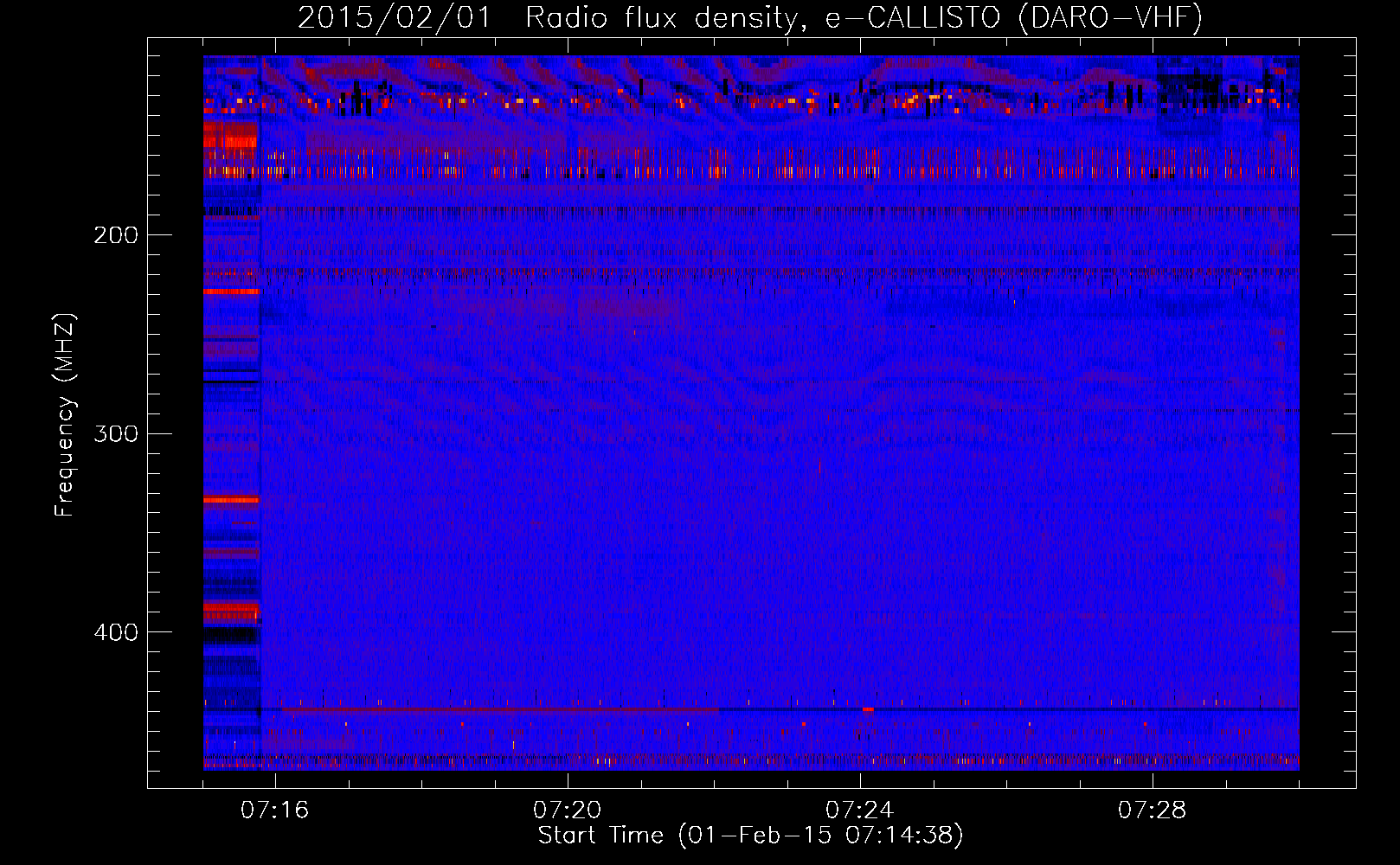Click the 300 frequency tick label
The image size is (1400, 865).
click(x=115, y=433)
